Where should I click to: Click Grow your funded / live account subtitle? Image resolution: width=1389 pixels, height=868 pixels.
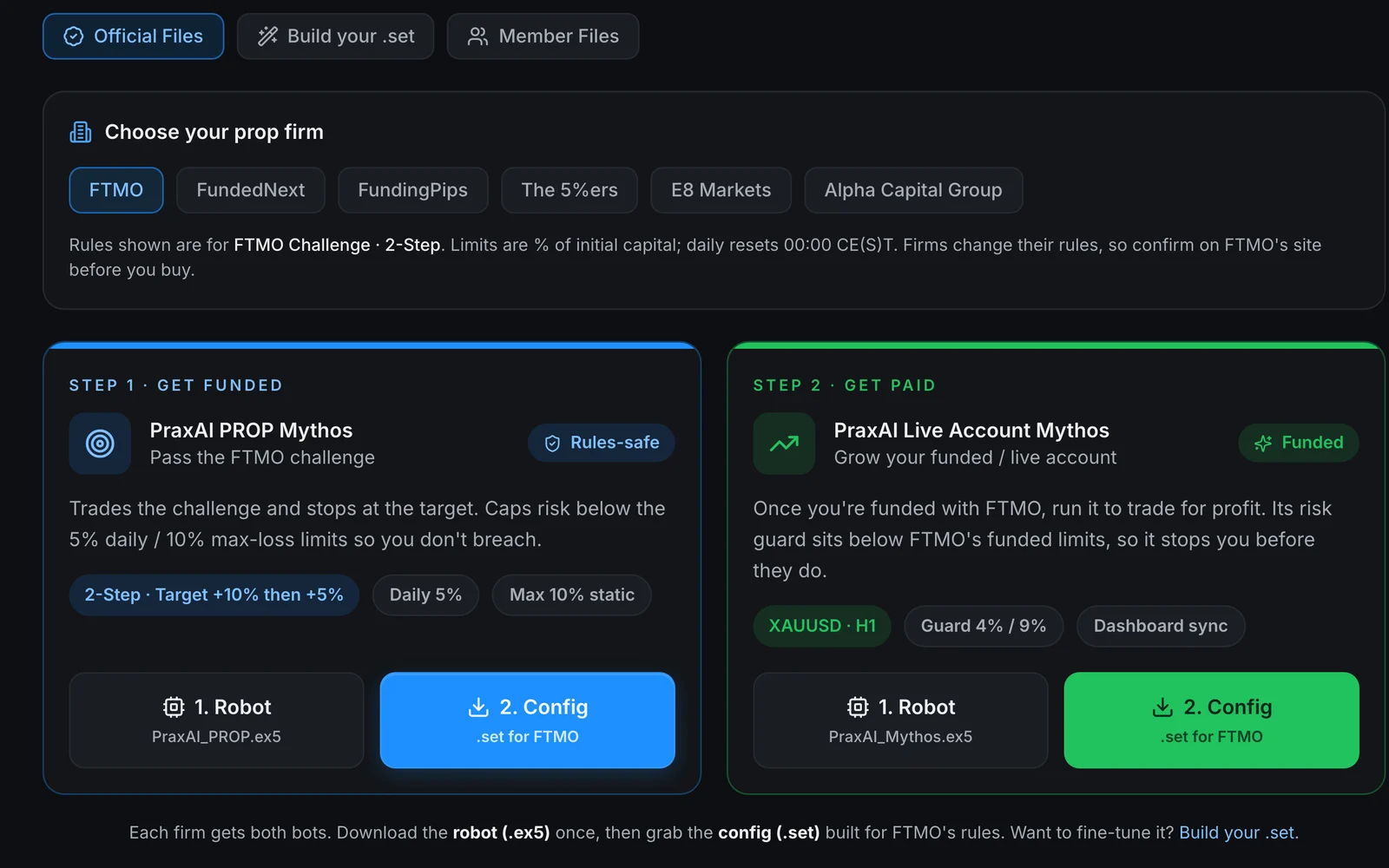(x=976, y=457)
